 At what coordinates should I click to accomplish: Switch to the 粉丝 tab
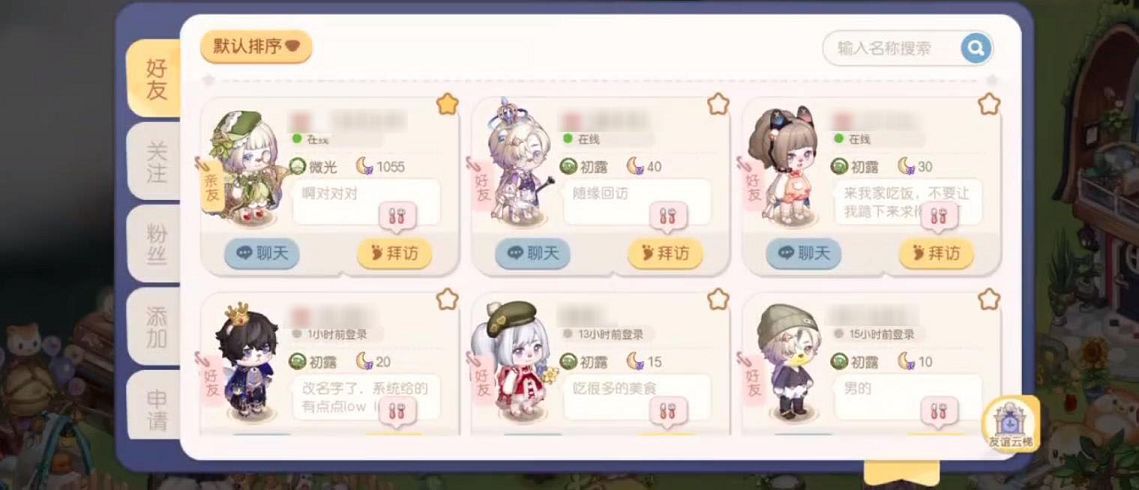[155, 243]
